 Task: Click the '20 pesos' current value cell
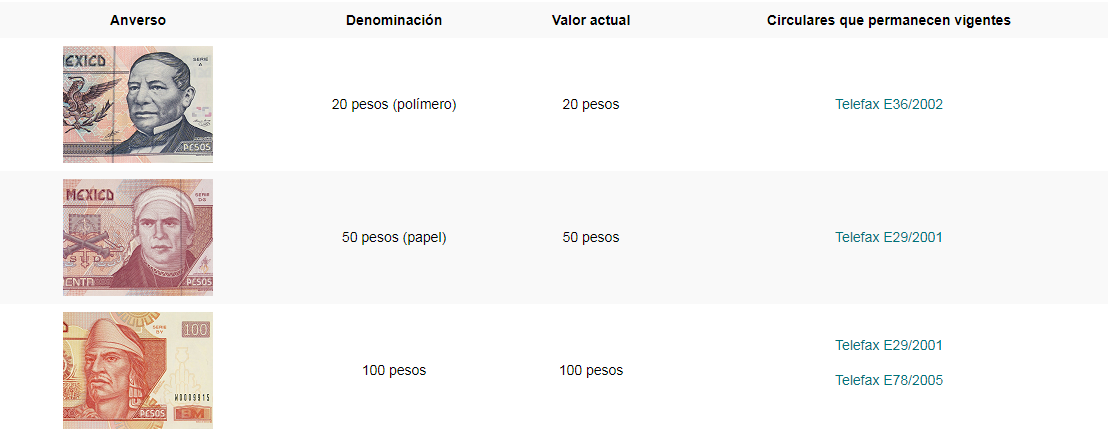pyautogui.click(x=591, y=105)
